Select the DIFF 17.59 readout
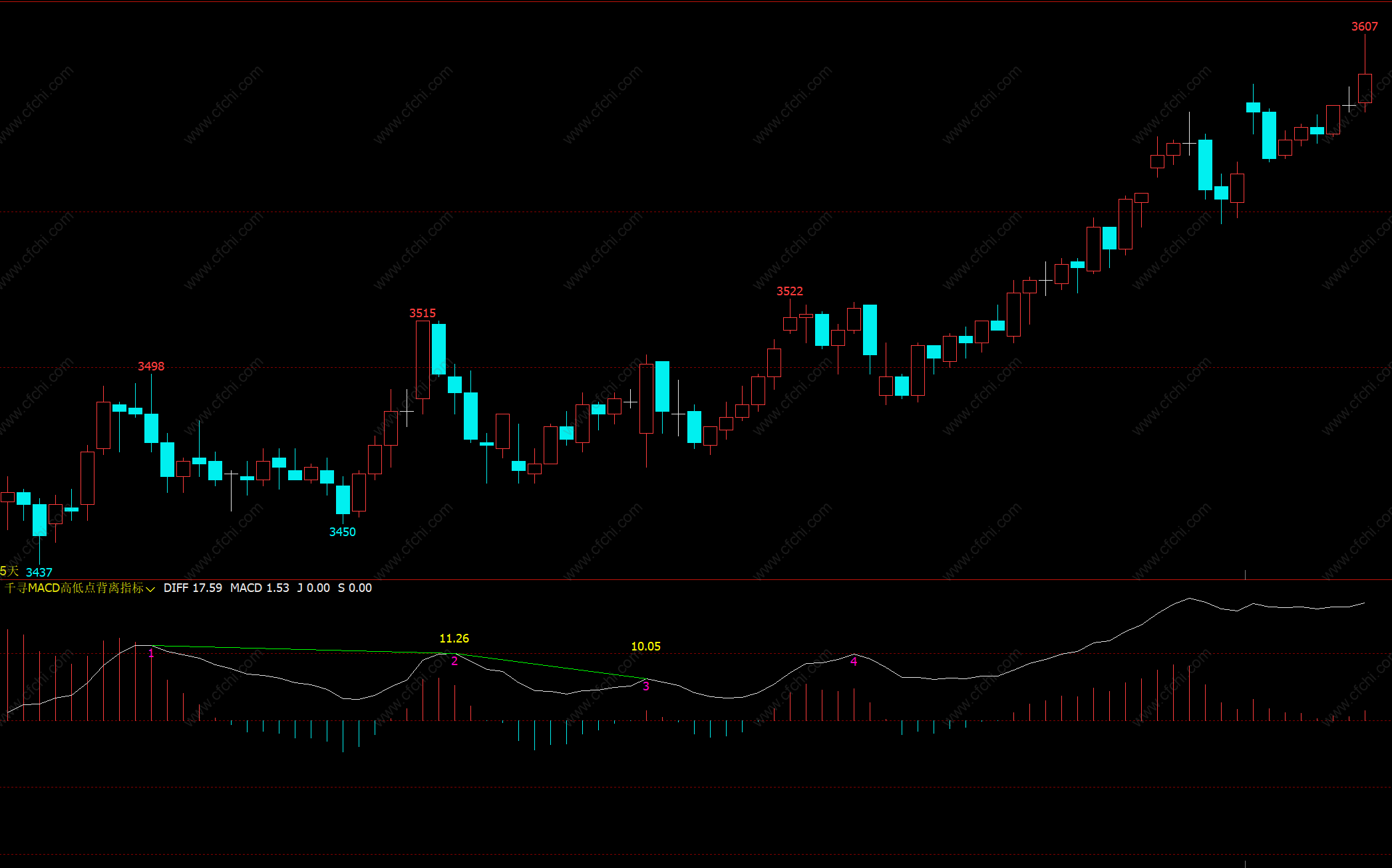Screen dimensions: 1392x868 [x=193, y=588]
